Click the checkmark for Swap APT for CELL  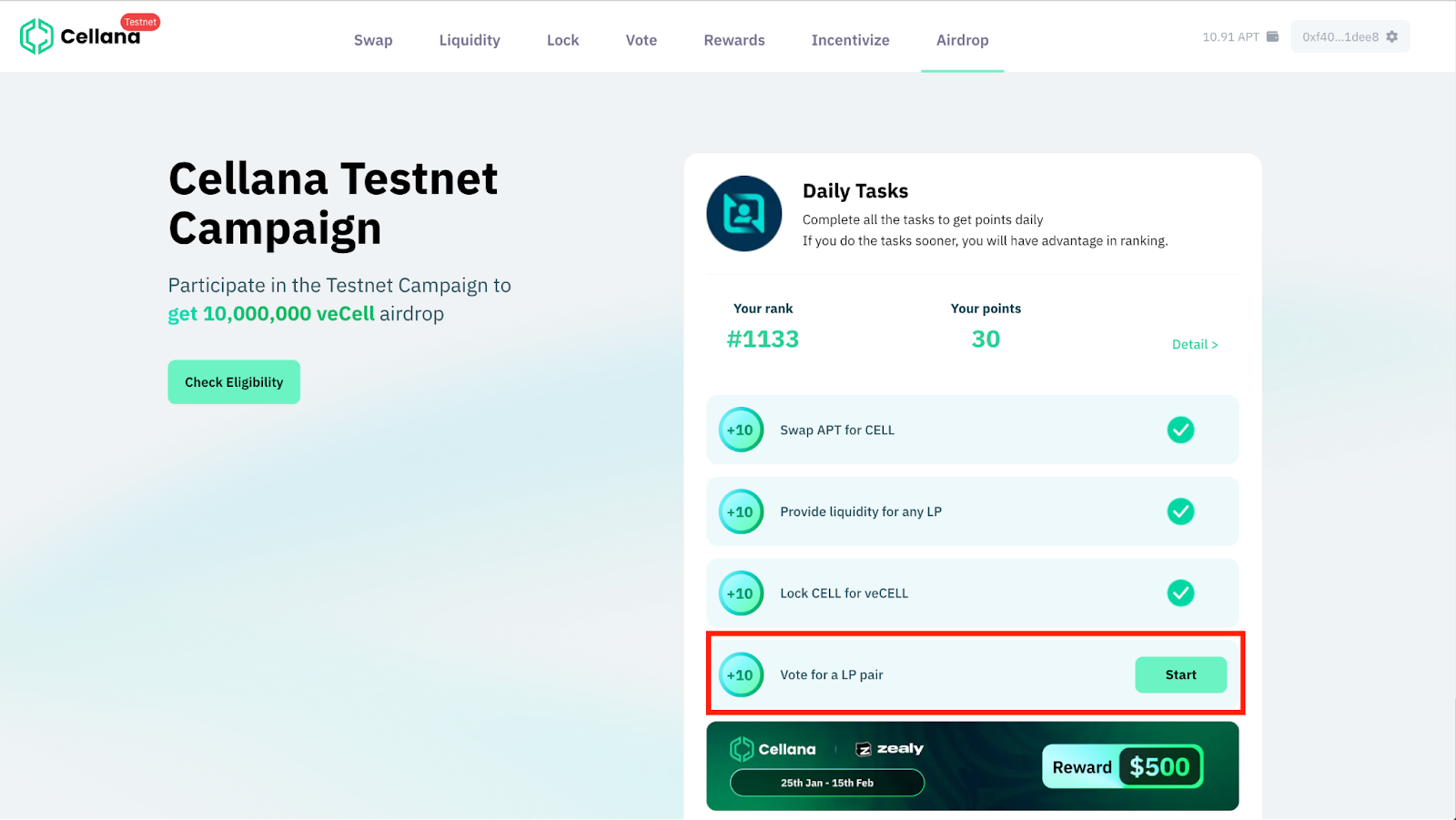1180,430
